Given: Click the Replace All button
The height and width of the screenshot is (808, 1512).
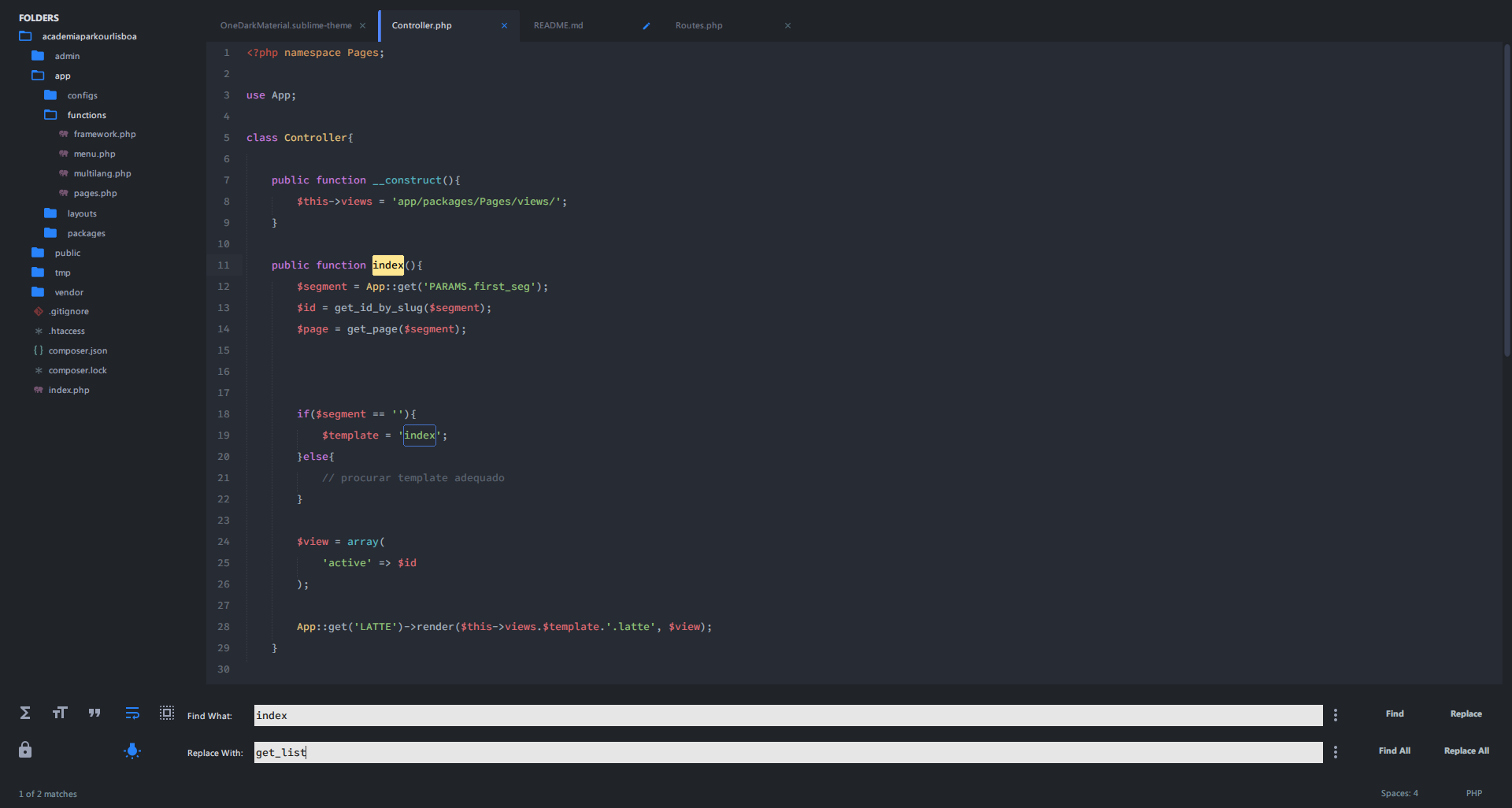Looking at the screenshot, I should [1466, 751].
